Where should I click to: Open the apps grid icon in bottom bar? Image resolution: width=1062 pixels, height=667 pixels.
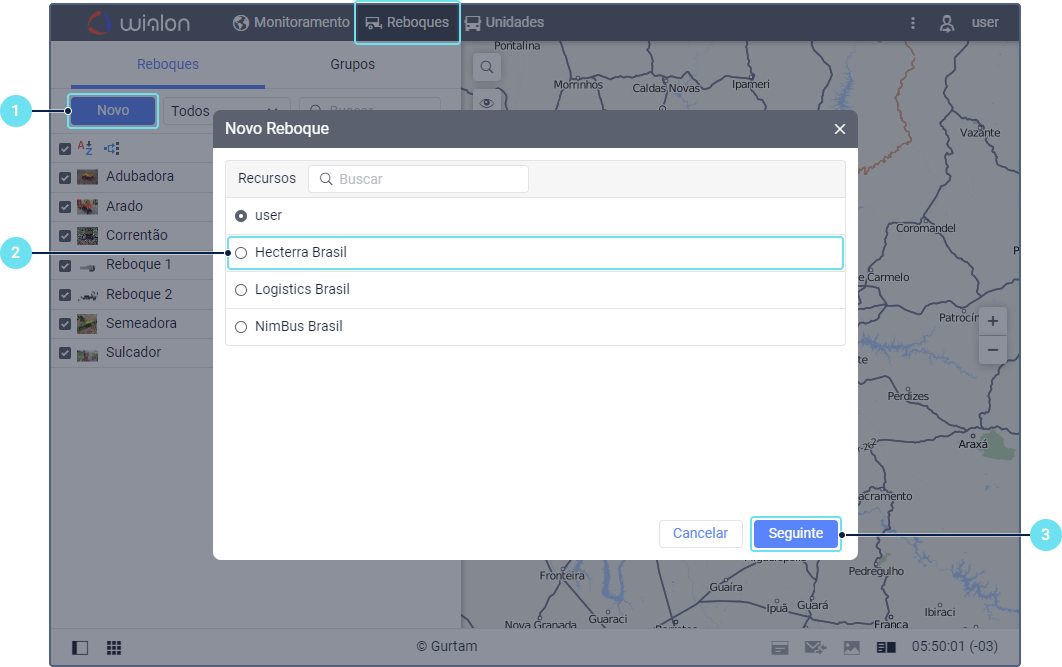[x=114, y=647]
